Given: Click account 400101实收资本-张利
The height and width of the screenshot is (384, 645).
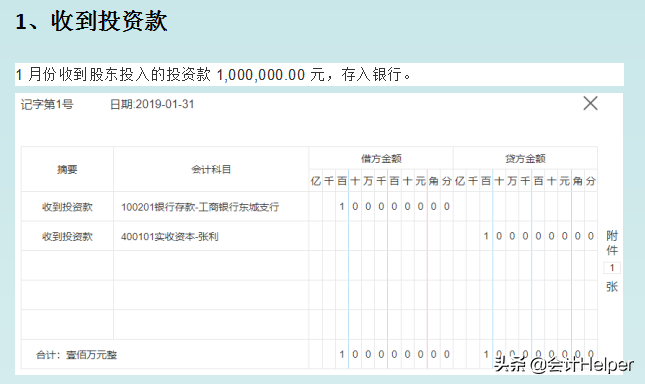Looking at the screenshot, I should 169,236.
